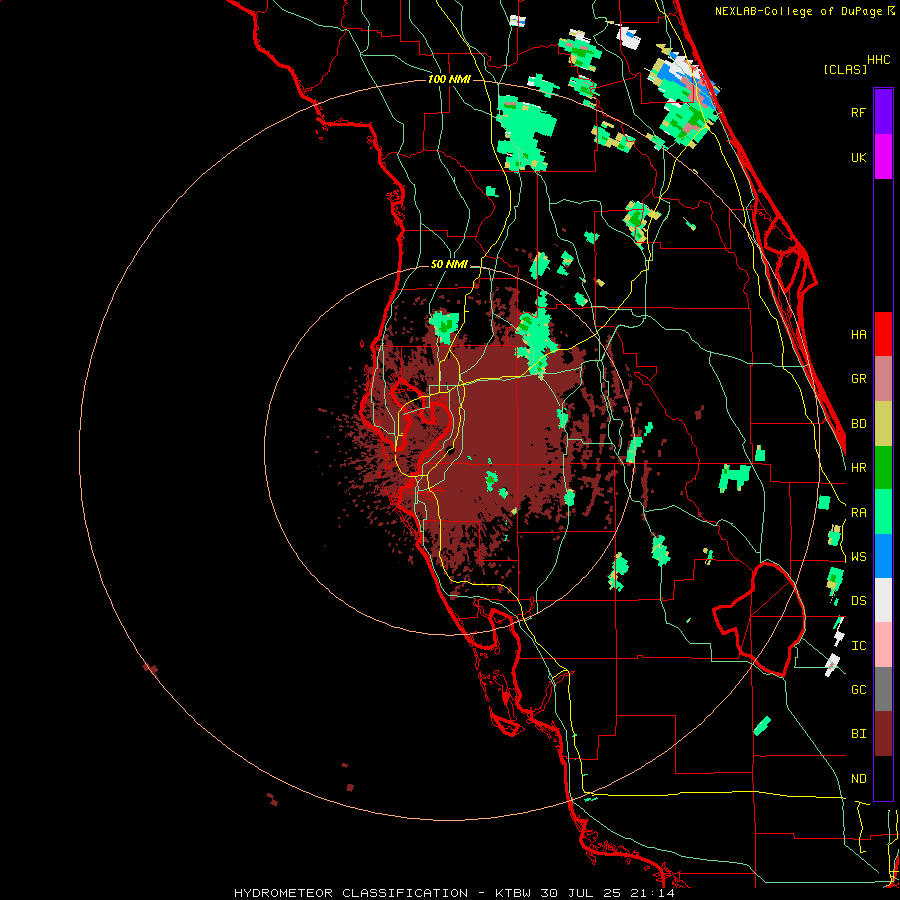Image resolution: width=900 pixels, height=900 pixels.
Task: Pick the HR dark green legend swatch
Action: tap(883, 467)
